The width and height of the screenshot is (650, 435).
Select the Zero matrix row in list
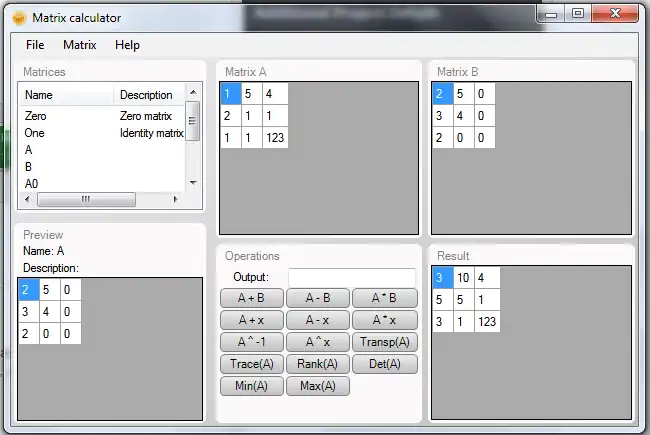102,116
